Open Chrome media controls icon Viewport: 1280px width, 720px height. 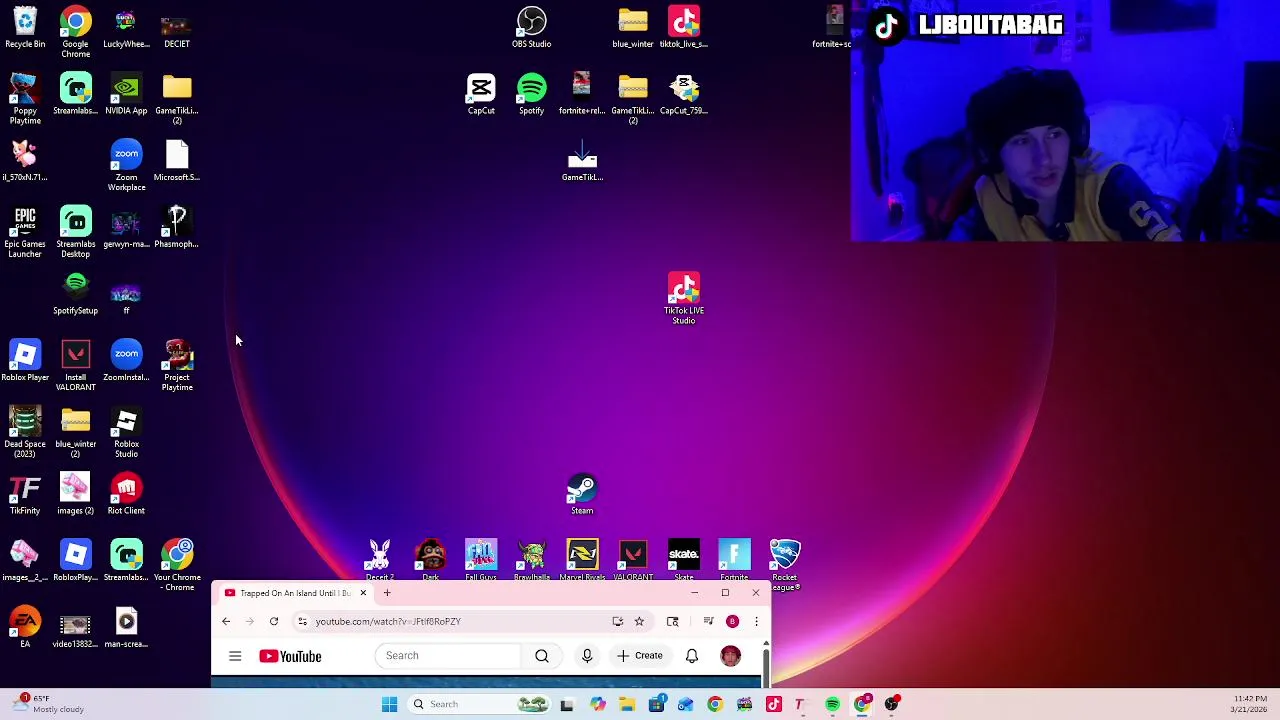[x=708, y=621]
